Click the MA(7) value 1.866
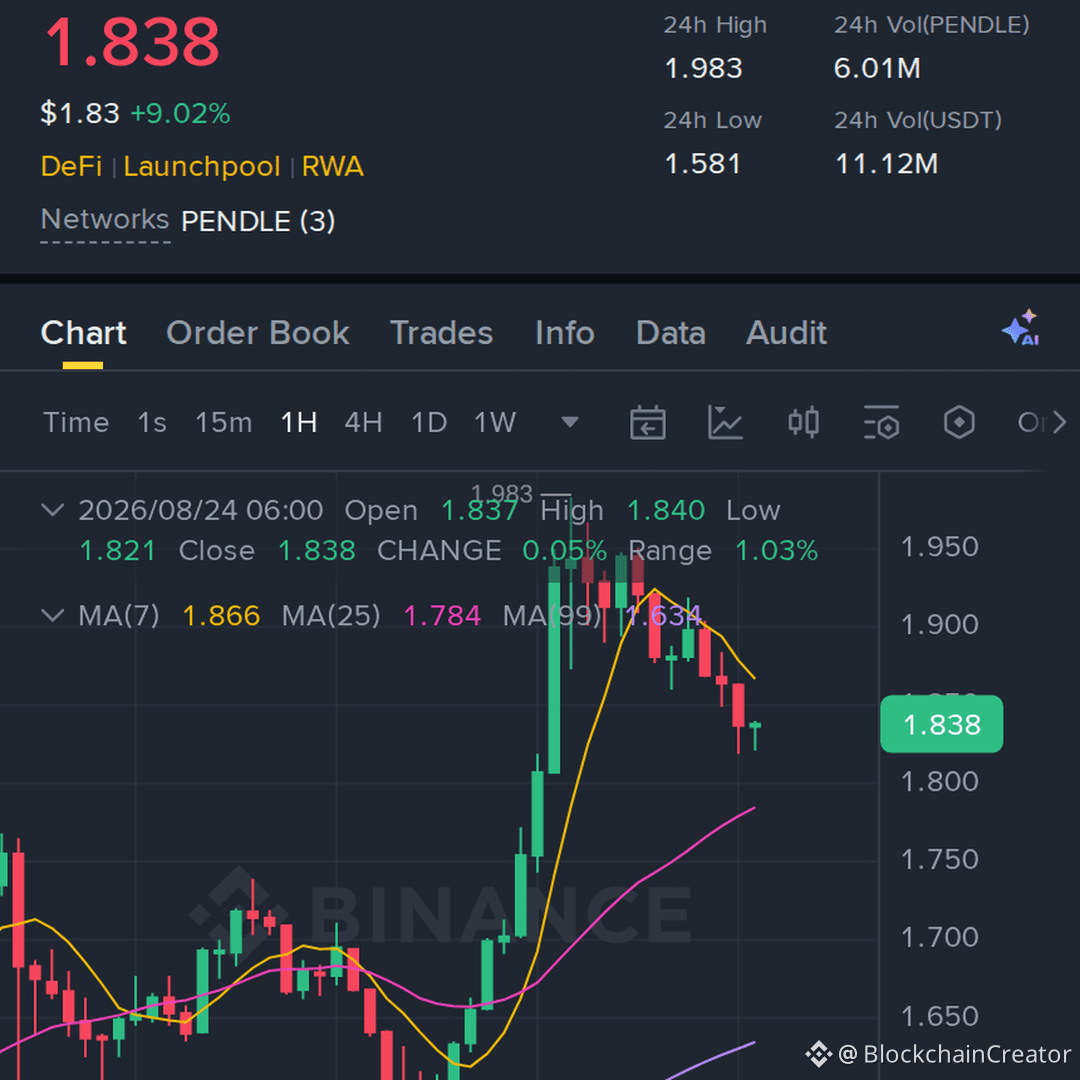Viewport: 1080px width, 1080px height. click(221, 616)
